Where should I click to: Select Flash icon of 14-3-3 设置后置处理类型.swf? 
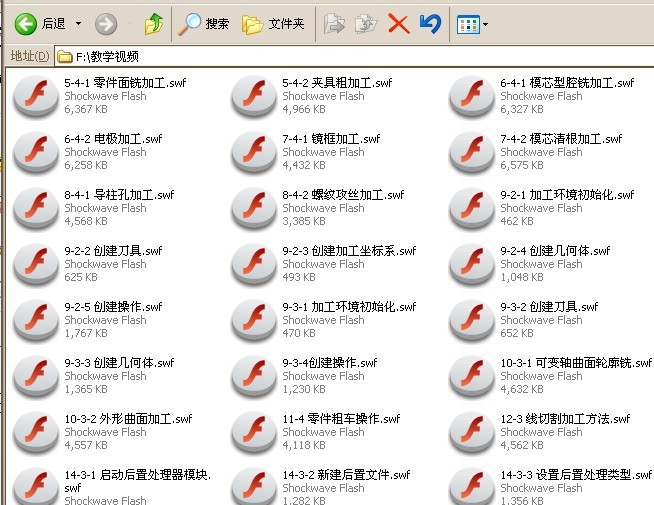coord(472,486)
